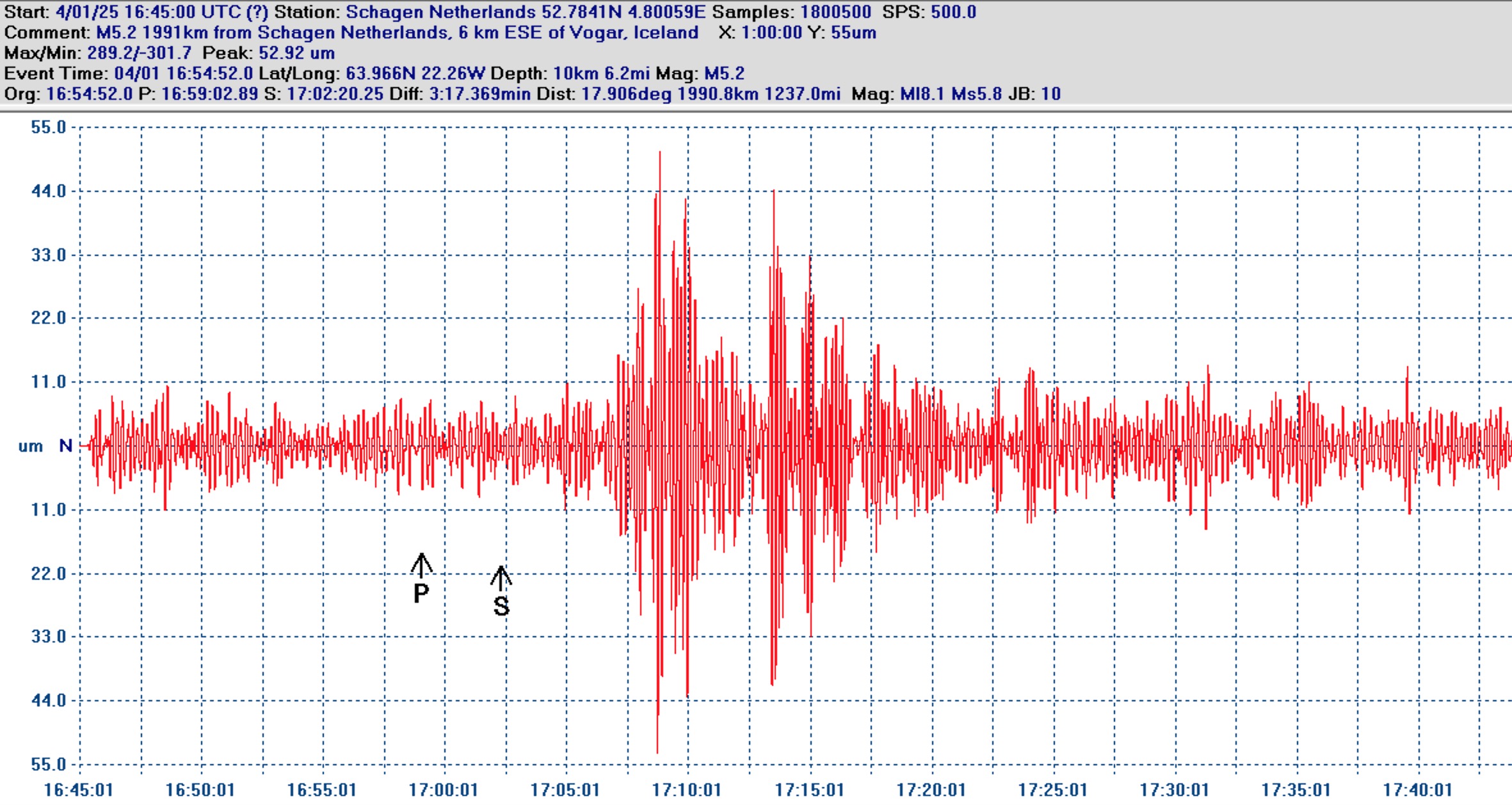Click the 17:40:01 time axis label
Image resolution: width=1512 pixels, height=805 pixels.
(1417, 790)
